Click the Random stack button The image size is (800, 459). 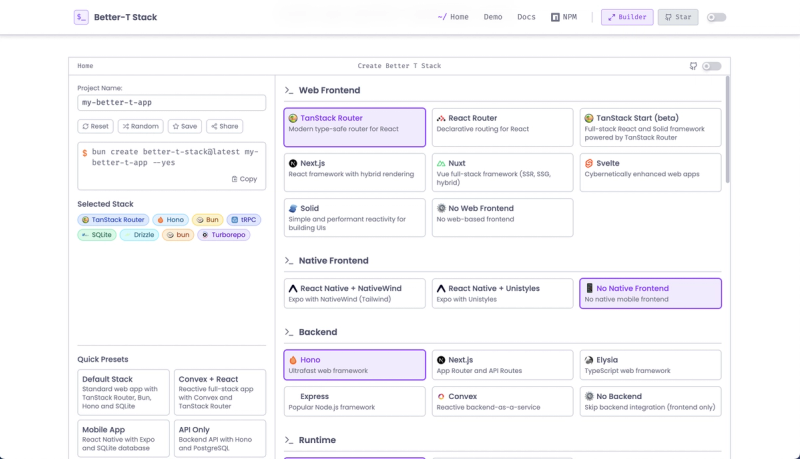tap(141, 126)
